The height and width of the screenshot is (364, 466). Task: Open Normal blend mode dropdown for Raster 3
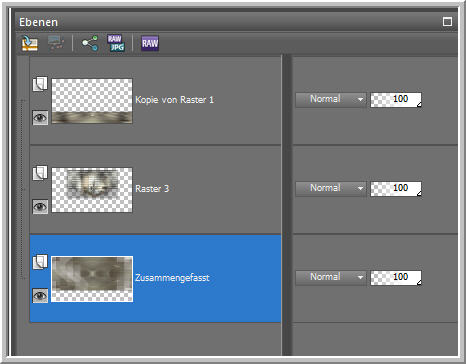click(x=331, y=188)
